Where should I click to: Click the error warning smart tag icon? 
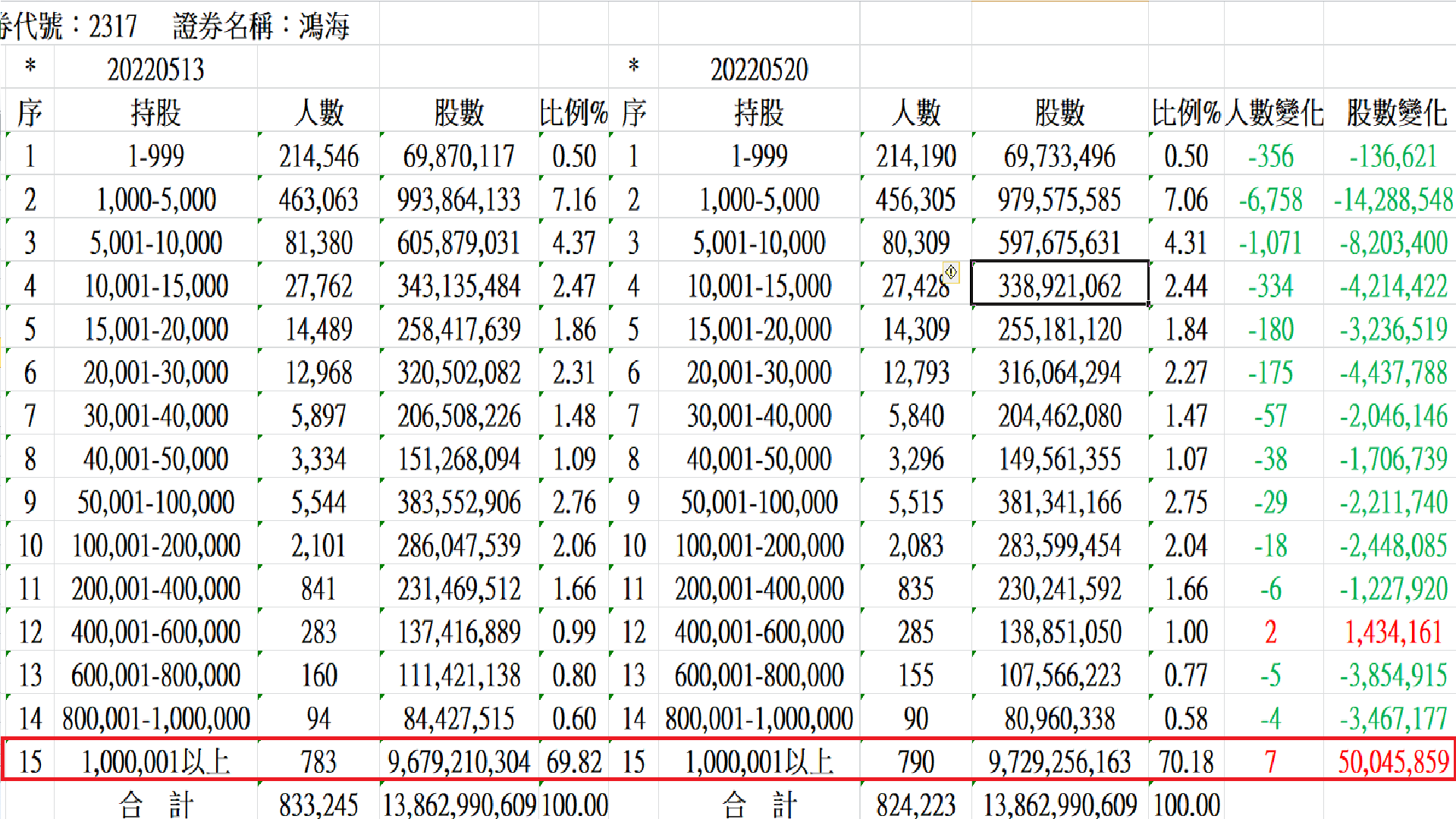click(951, 271)
